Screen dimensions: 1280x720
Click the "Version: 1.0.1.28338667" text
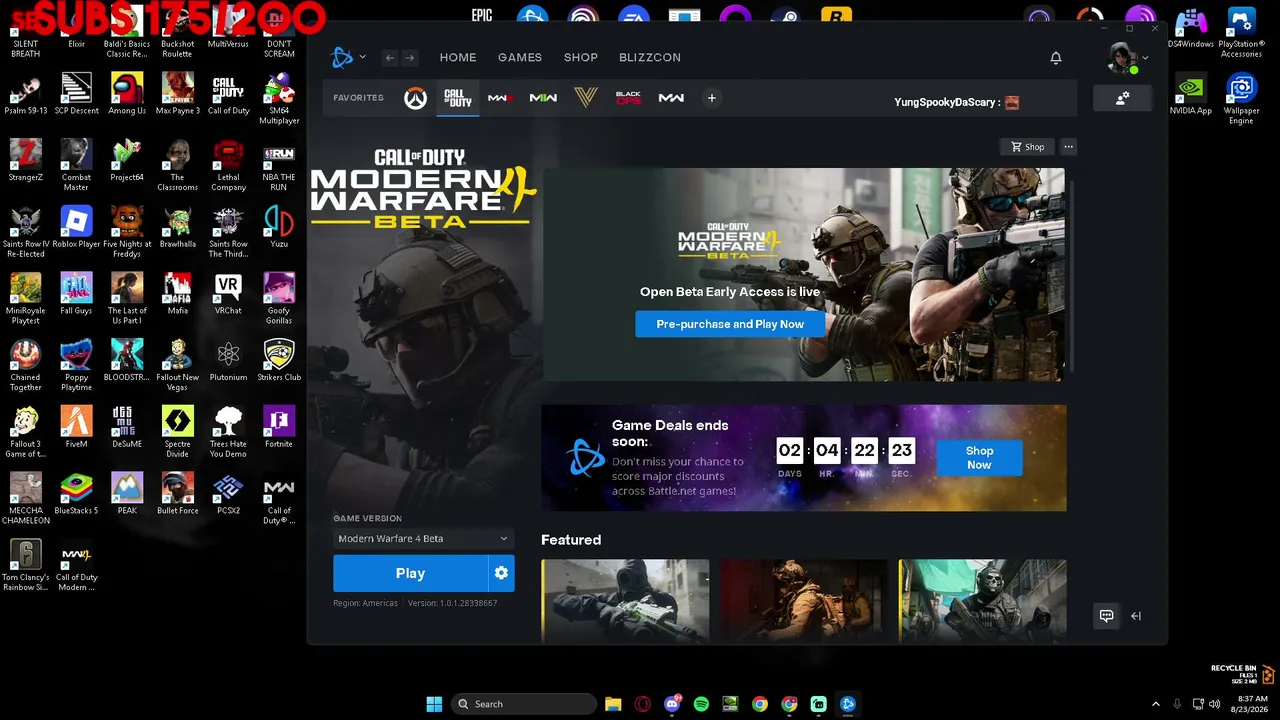(x=452, y=603)
